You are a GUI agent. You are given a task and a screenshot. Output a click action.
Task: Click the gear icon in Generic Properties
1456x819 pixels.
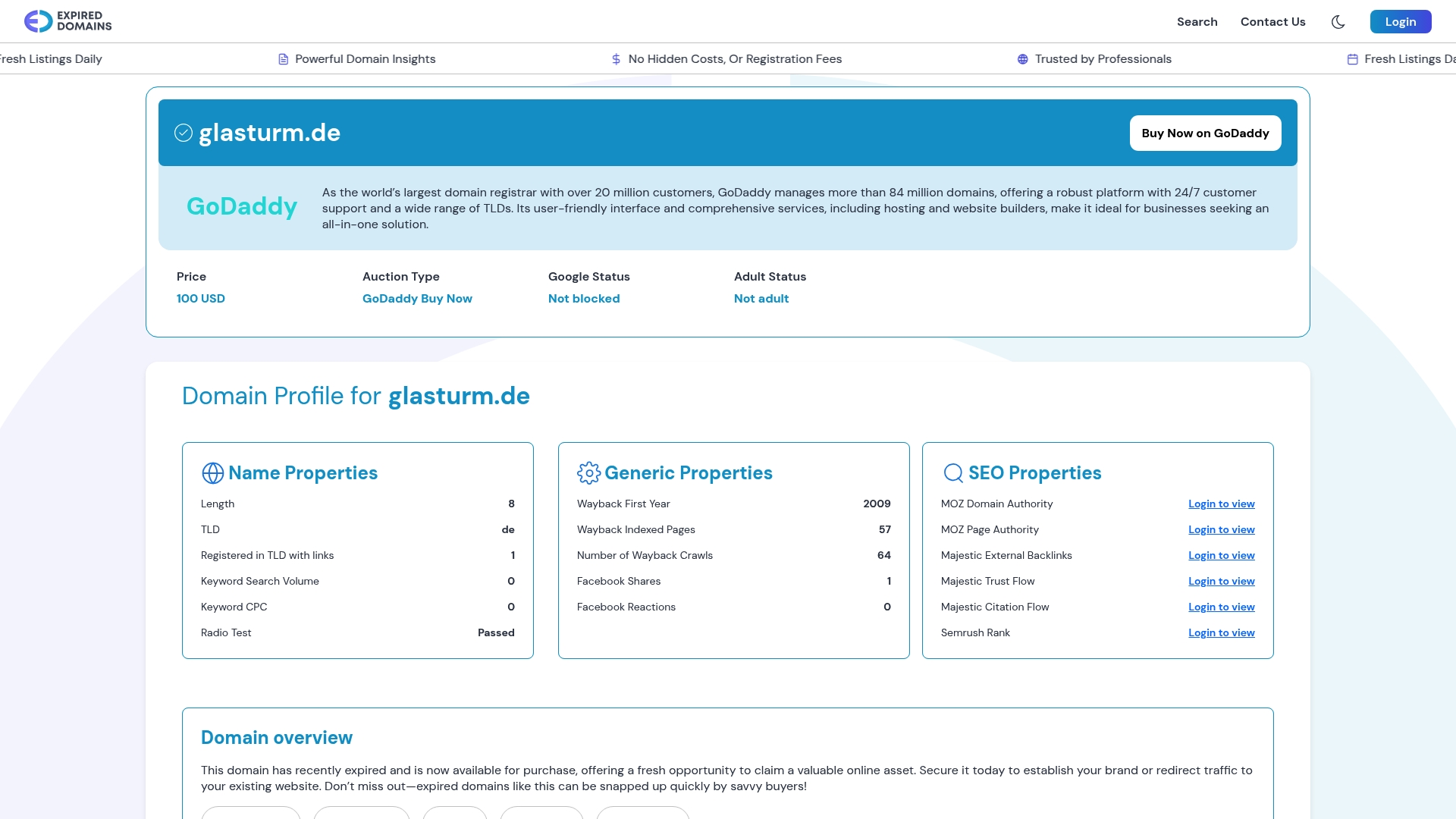click(588, 473)
